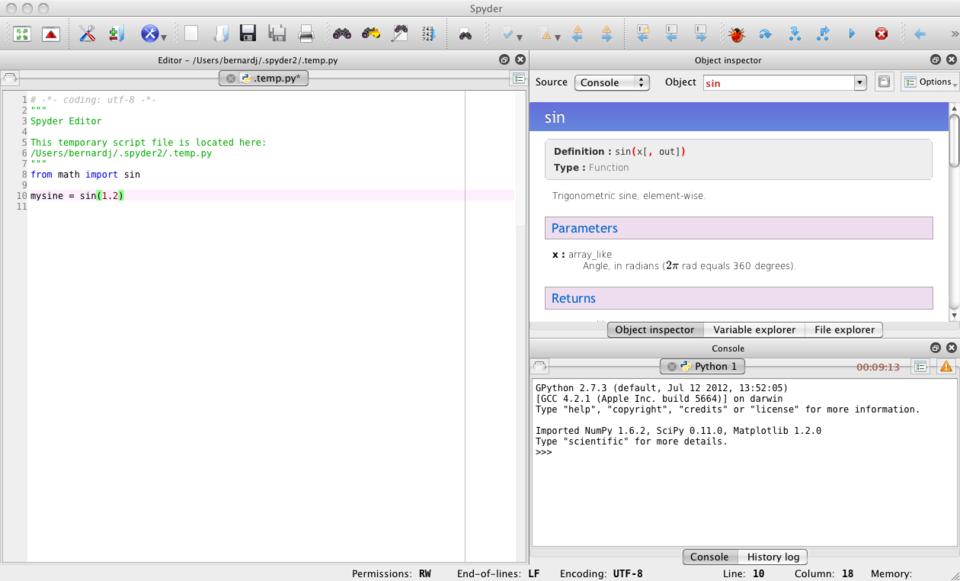960x581 pixels.
Task: Click the binoculars Find text icon
Action: click(x=341, y=34)
